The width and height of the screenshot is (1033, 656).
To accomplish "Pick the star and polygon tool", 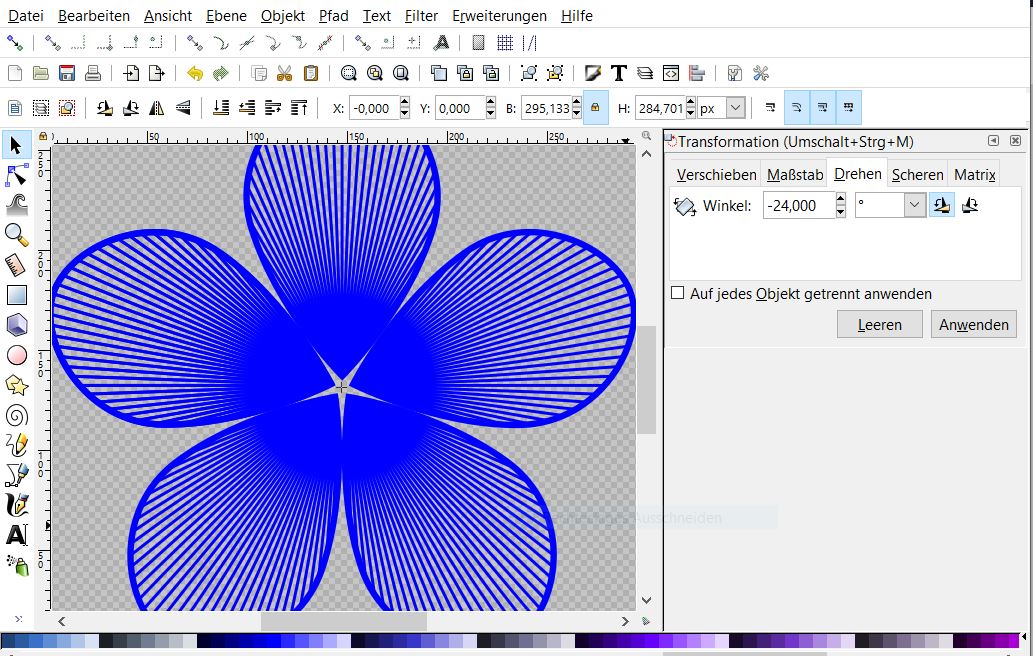I will (x=16, y=385).
